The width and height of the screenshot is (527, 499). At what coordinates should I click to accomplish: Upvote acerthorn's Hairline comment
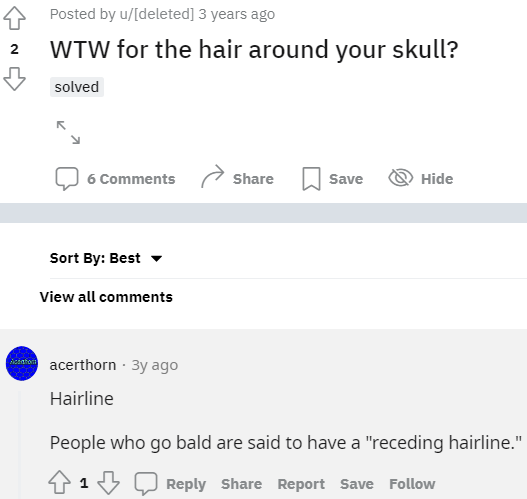coord(59,483)
